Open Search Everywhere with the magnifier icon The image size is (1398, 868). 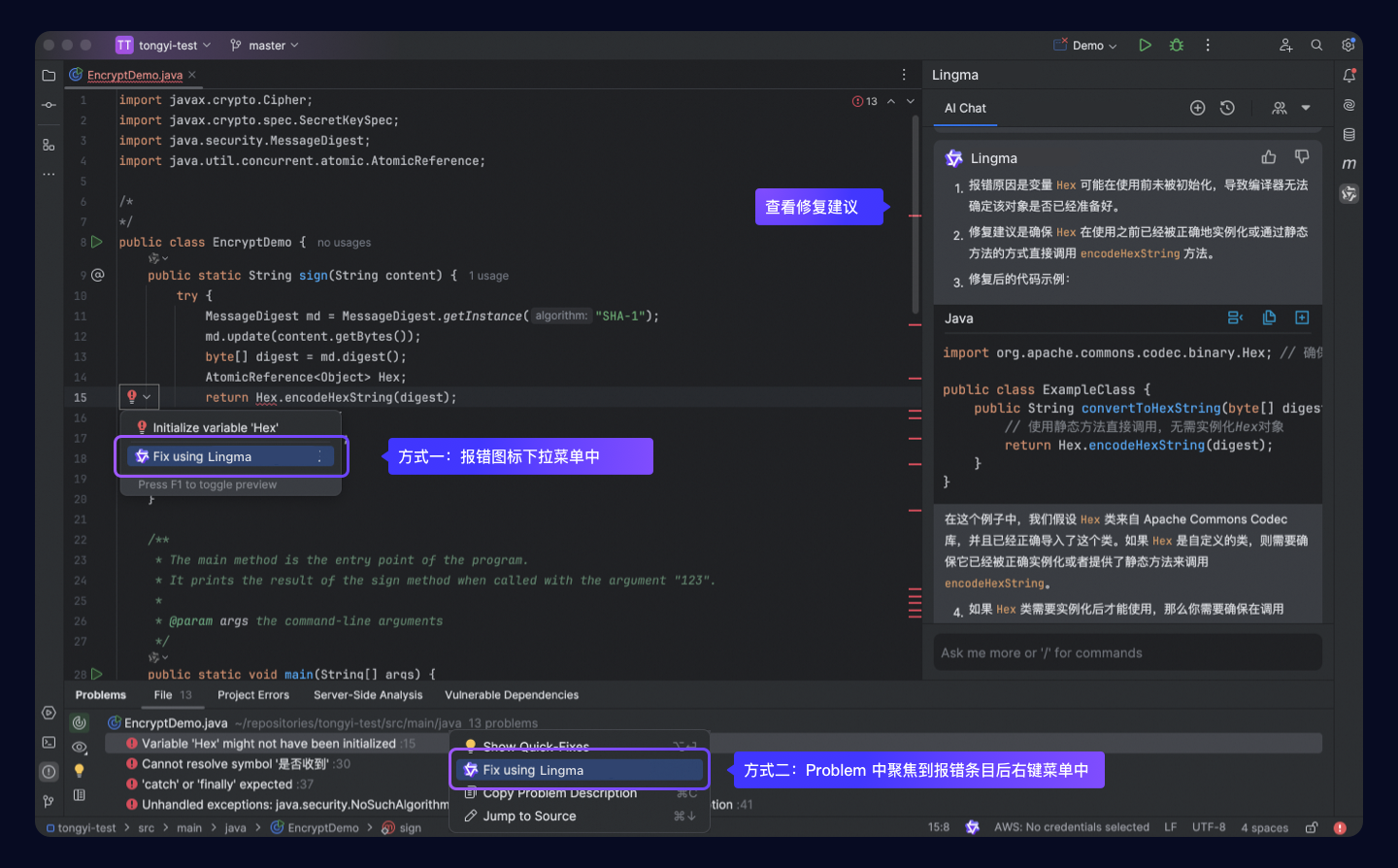[1316, 45]
